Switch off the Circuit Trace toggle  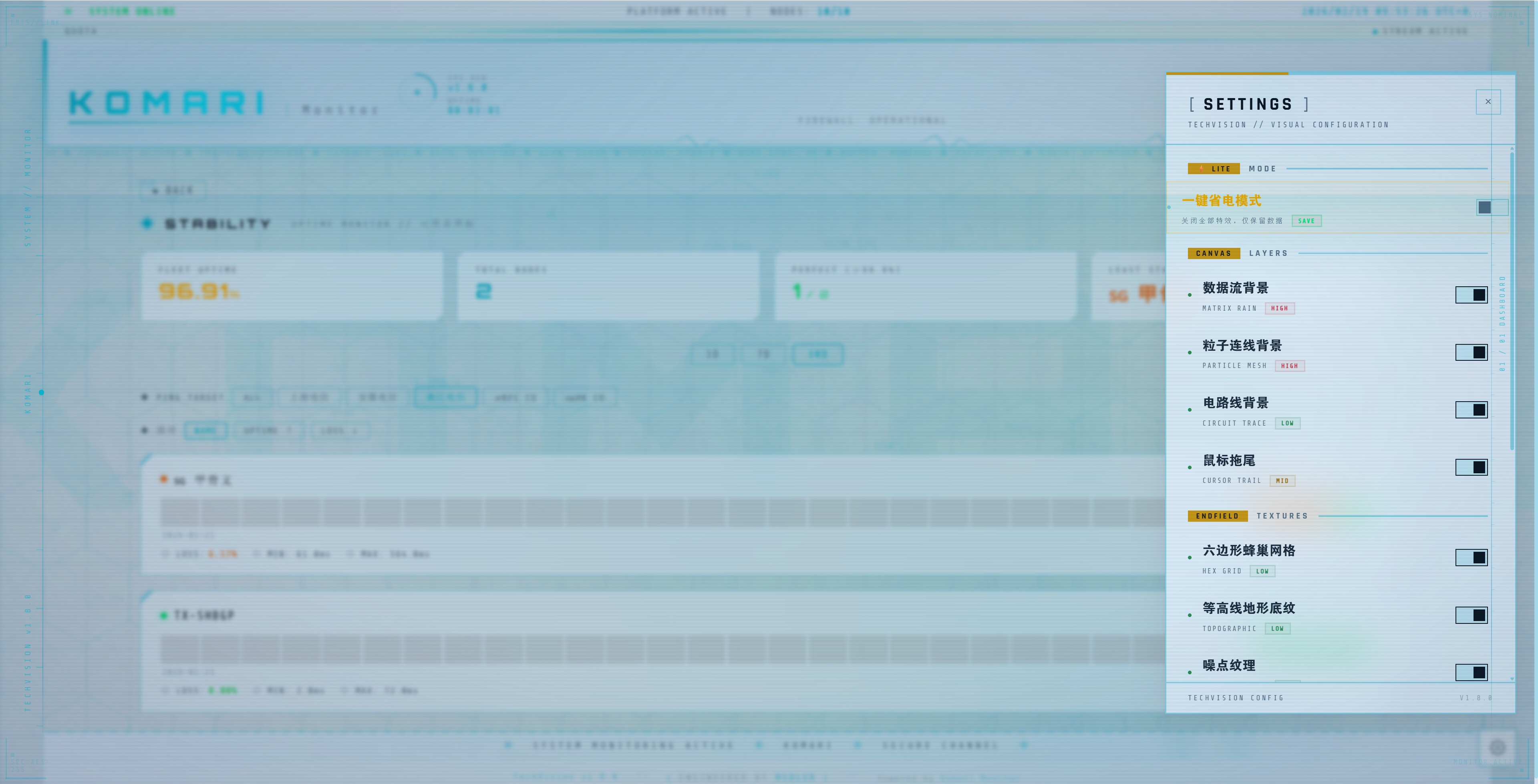tap(1471, 410)
